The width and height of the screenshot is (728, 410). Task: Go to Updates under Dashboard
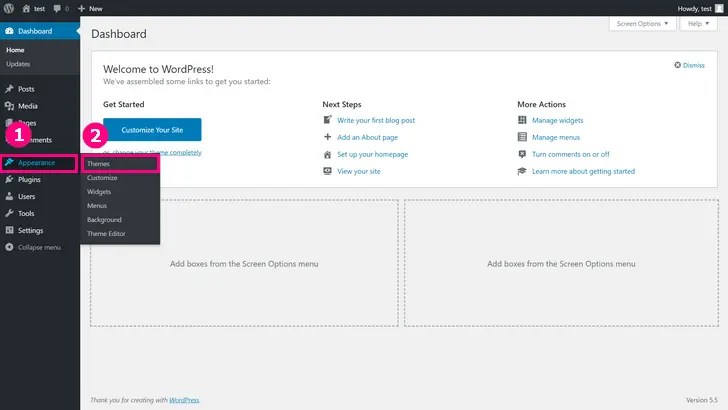[18, 64]
